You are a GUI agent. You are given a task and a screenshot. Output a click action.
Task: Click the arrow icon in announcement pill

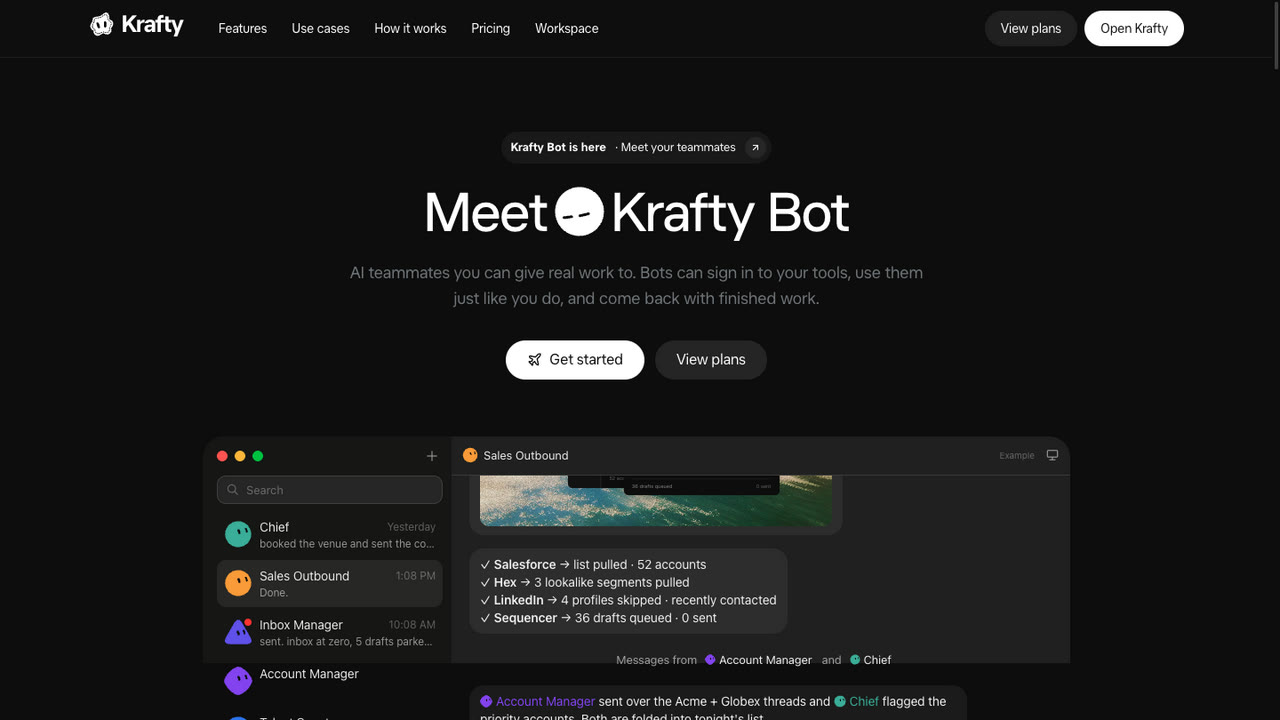click(755, 147)
